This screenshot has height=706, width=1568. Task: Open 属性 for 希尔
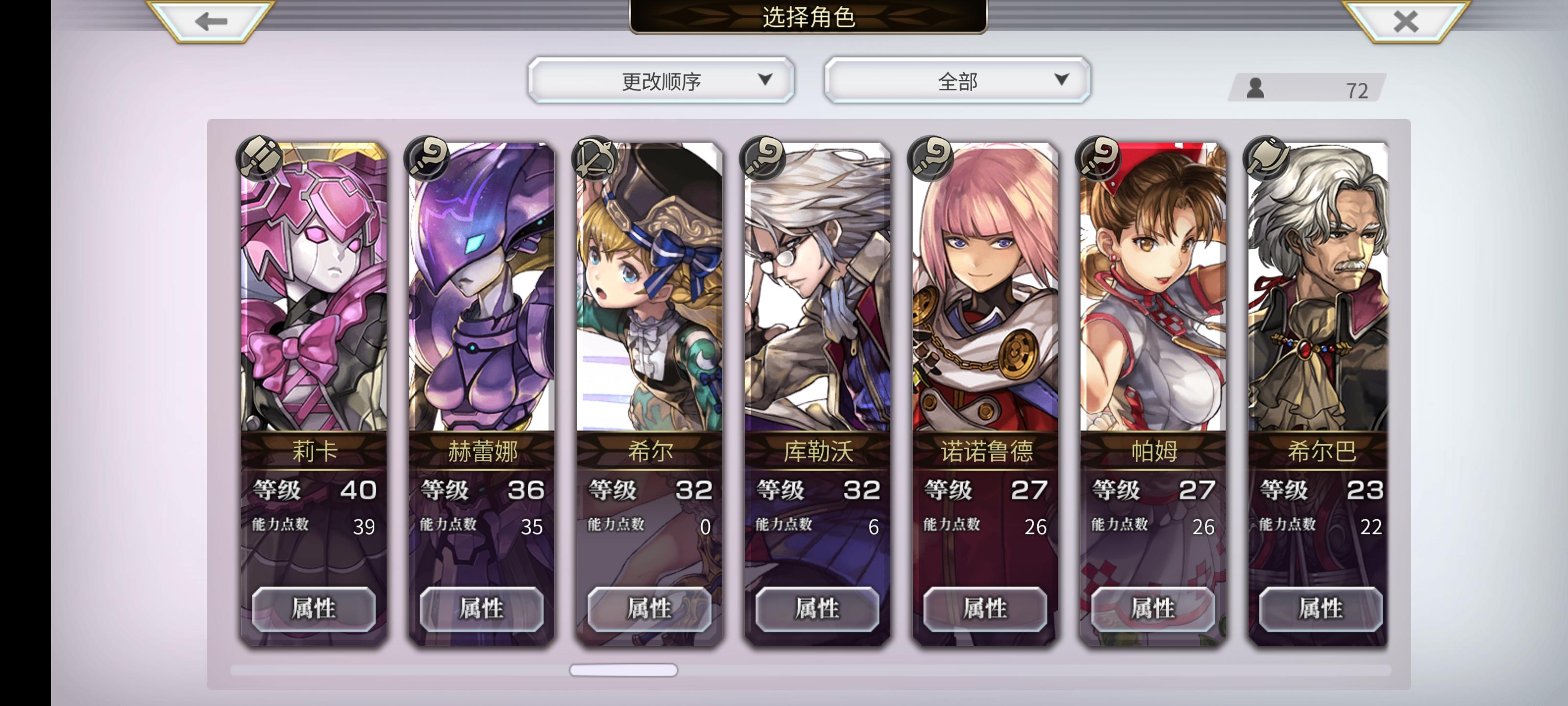pos(649,608)
